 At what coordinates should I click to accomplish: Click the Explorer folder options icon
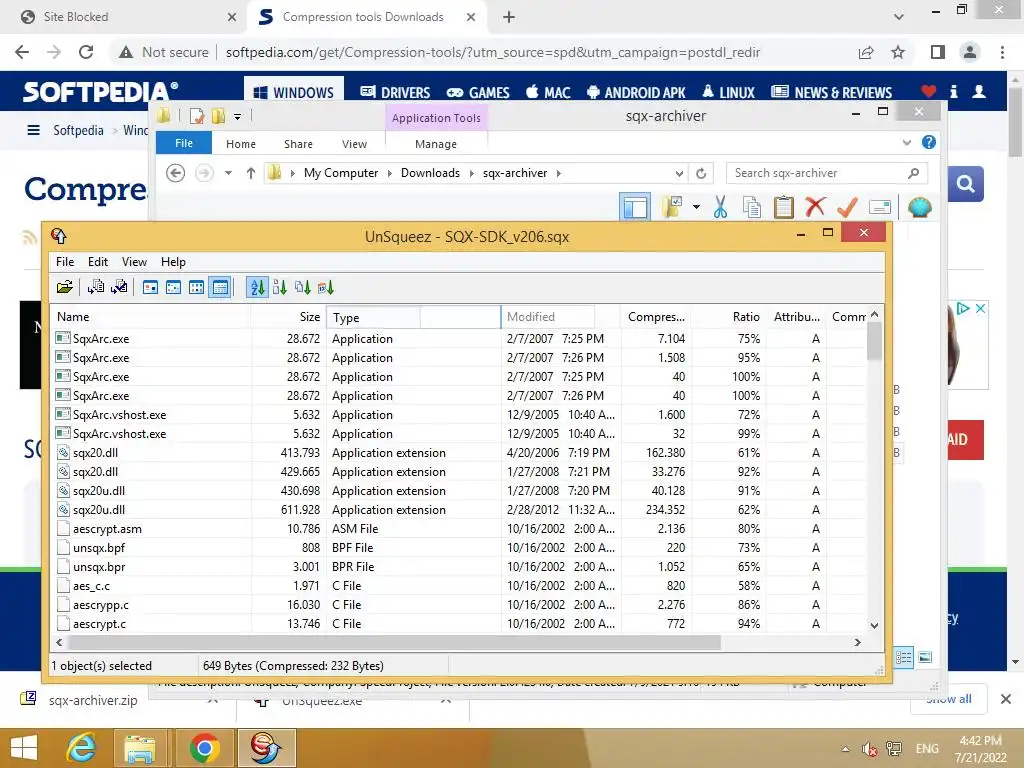point(672,208)
